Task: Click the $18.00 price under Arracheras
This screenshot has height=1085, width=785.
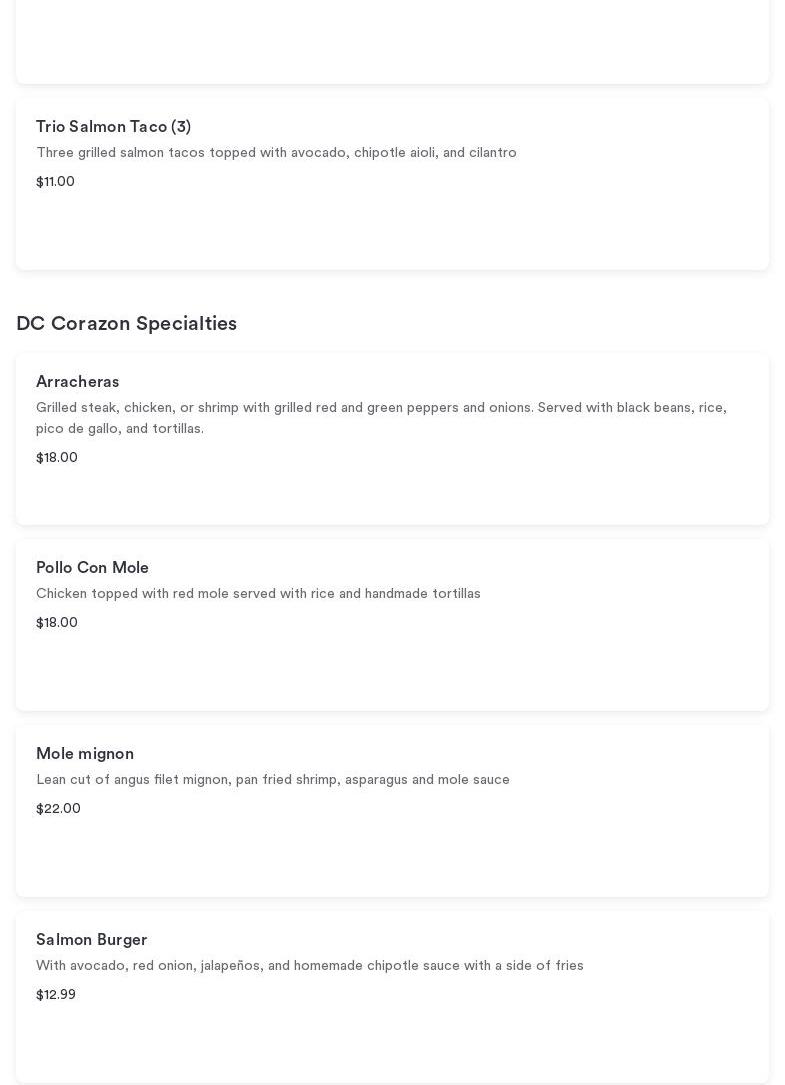Action: click(x=56, y=458)
